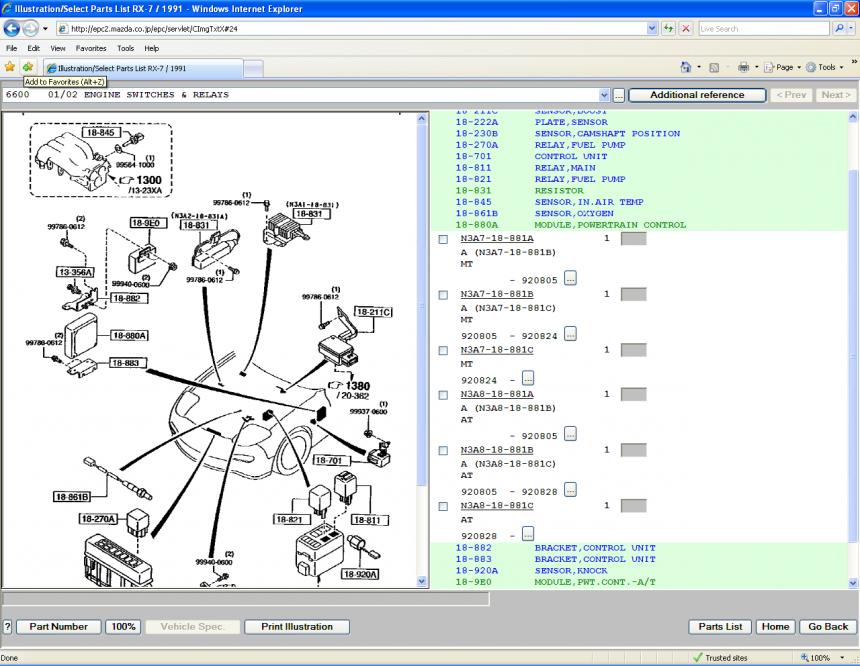The height and width of the screenshot is (666, 860).
Task: Select the checkbox beside N3A8-18-881B
Action: (x=443, y=450)
